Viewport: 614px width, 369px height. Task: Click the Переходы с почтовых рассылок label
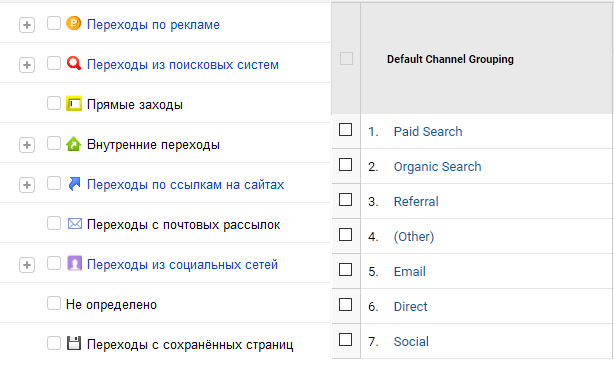coord(183,224)
